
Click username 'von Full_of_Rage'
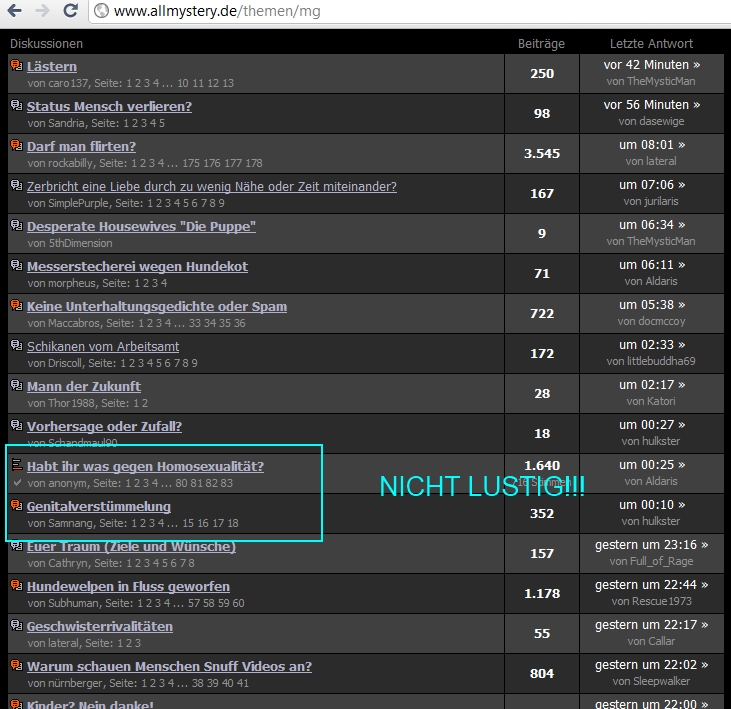651,561
